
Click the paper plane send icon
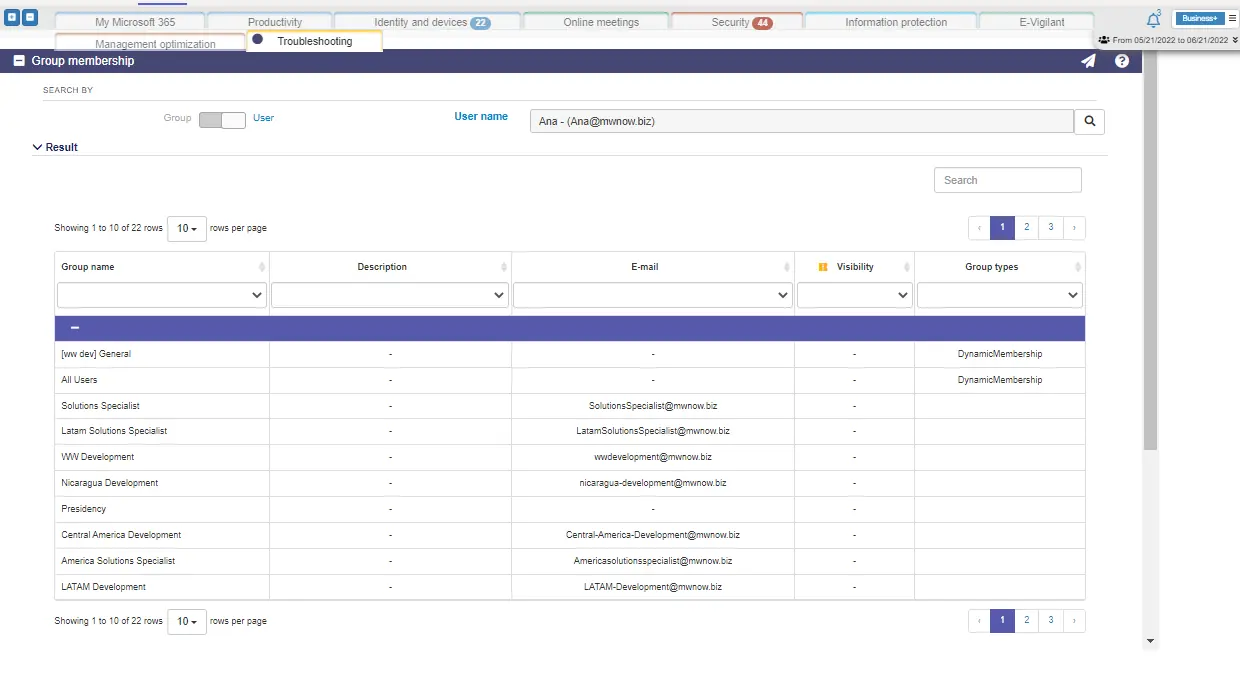[1088, 61]
